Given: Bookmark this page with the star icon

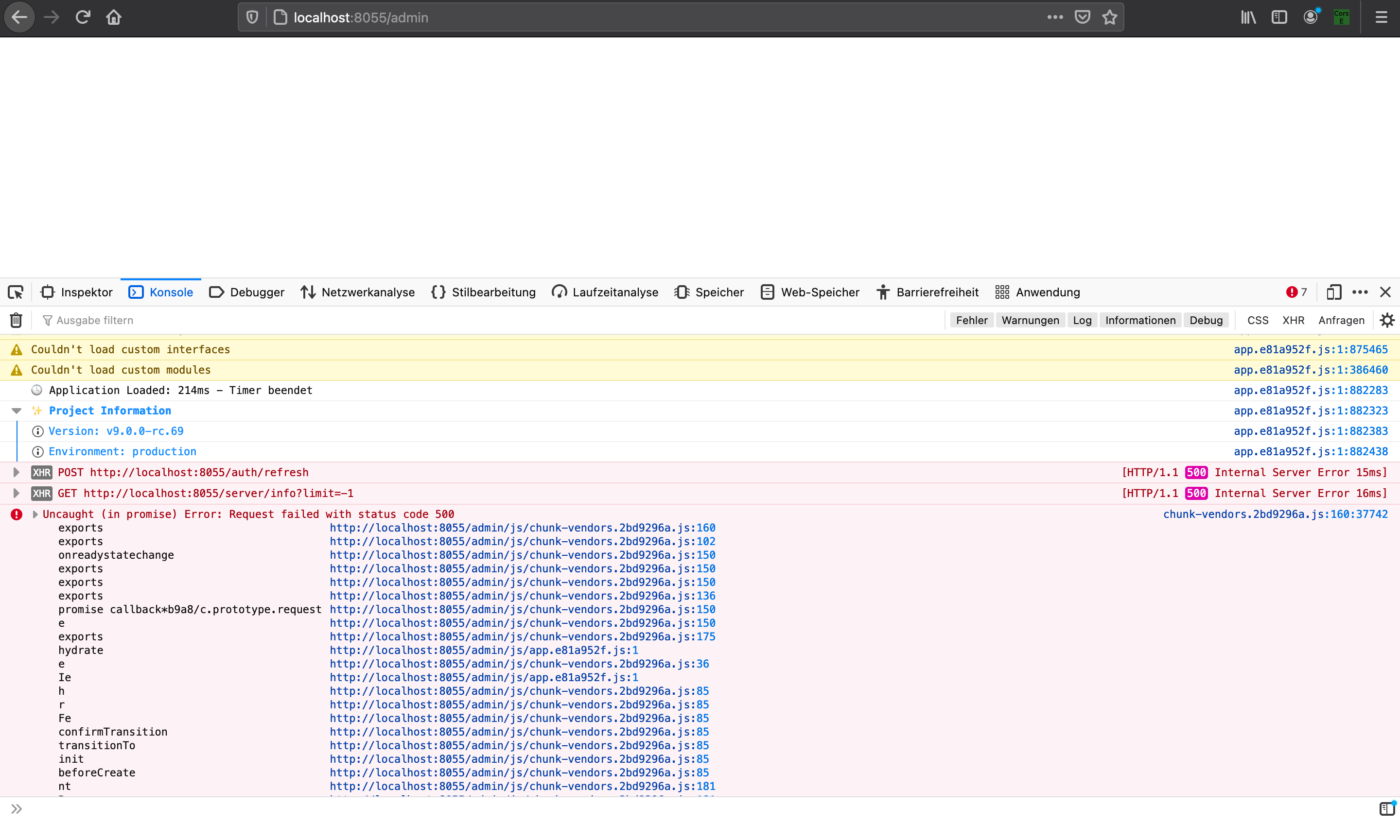Looking at the screenshot, I should [1109, 17].
